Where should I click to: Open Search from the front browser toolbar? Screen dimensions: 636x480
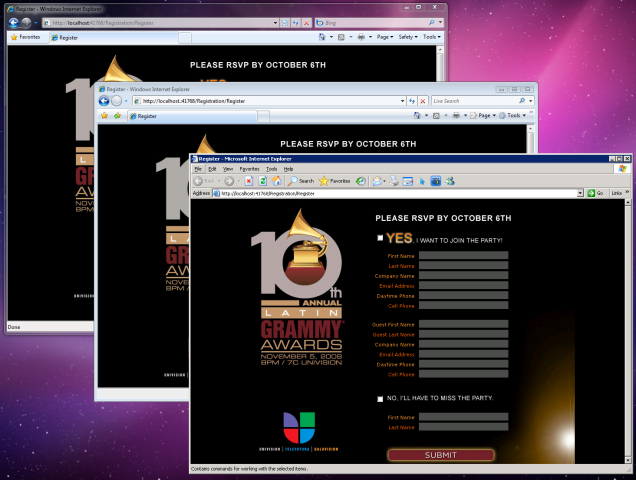298,181
